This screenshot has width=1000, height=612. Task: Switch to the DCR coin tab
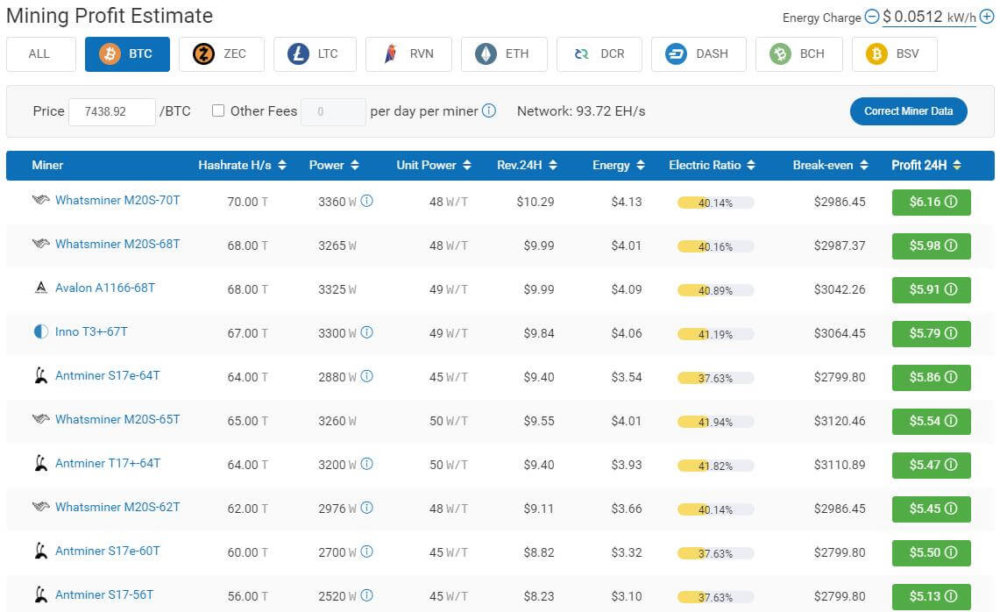(x=599, y=54)
